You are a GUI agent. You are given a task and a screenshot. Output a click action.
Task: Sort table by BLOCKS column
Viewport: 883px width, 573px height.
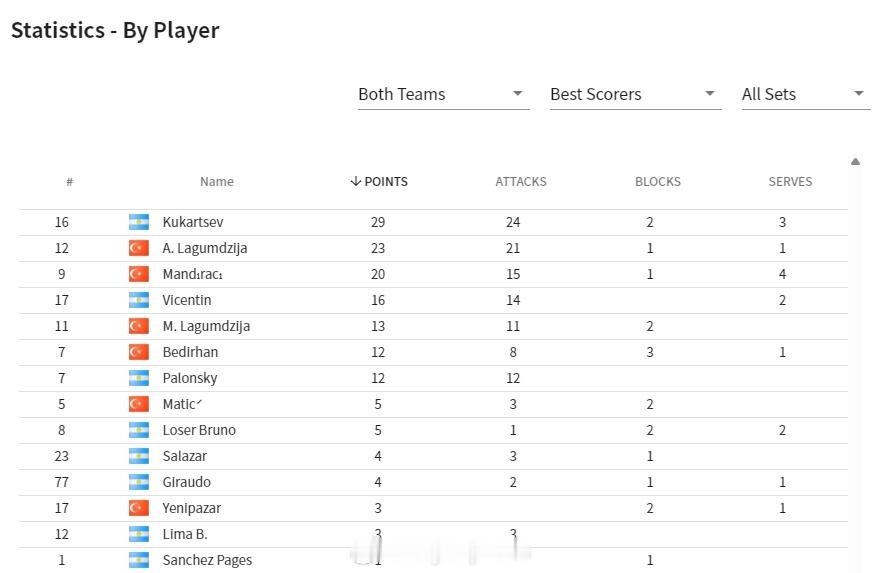[658, 181]
